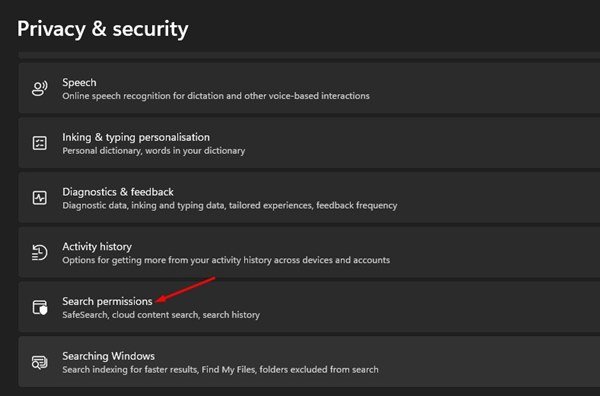600x396 pixels.
Task: Click the Activity history clock icon
Action: coord(40,253)
